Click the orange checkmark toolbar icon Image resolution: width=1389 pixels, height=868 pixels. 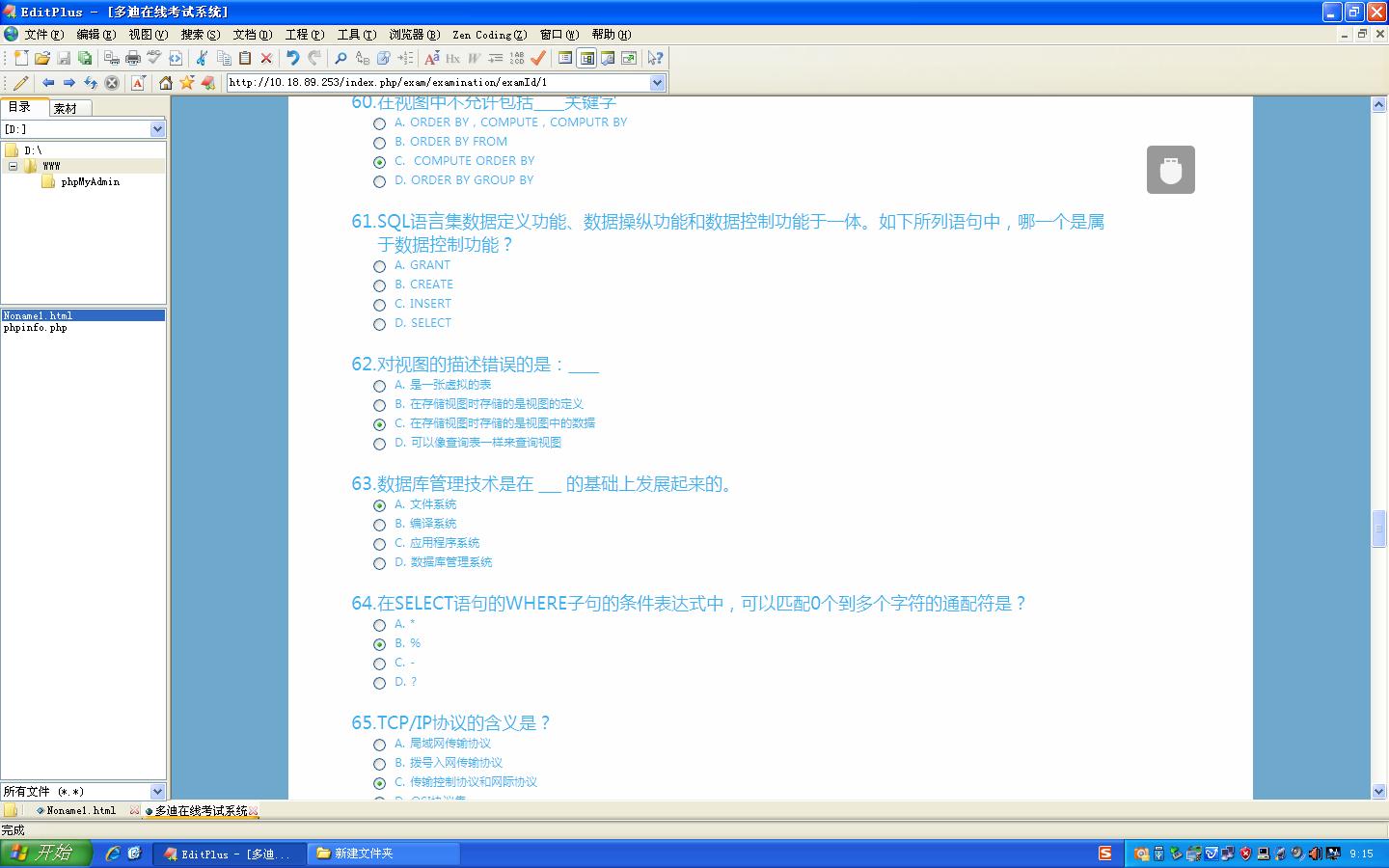(538, 58)
